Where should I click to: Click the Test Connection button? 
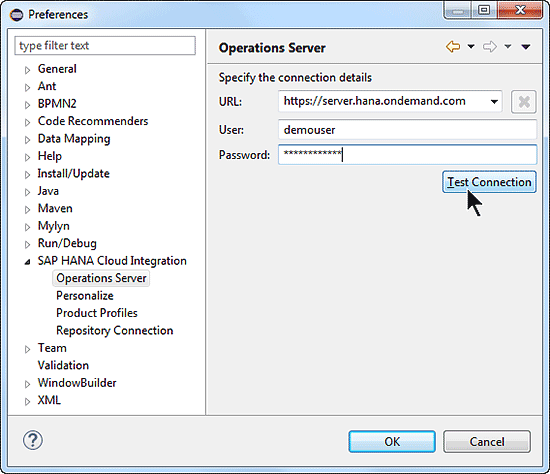489,182
